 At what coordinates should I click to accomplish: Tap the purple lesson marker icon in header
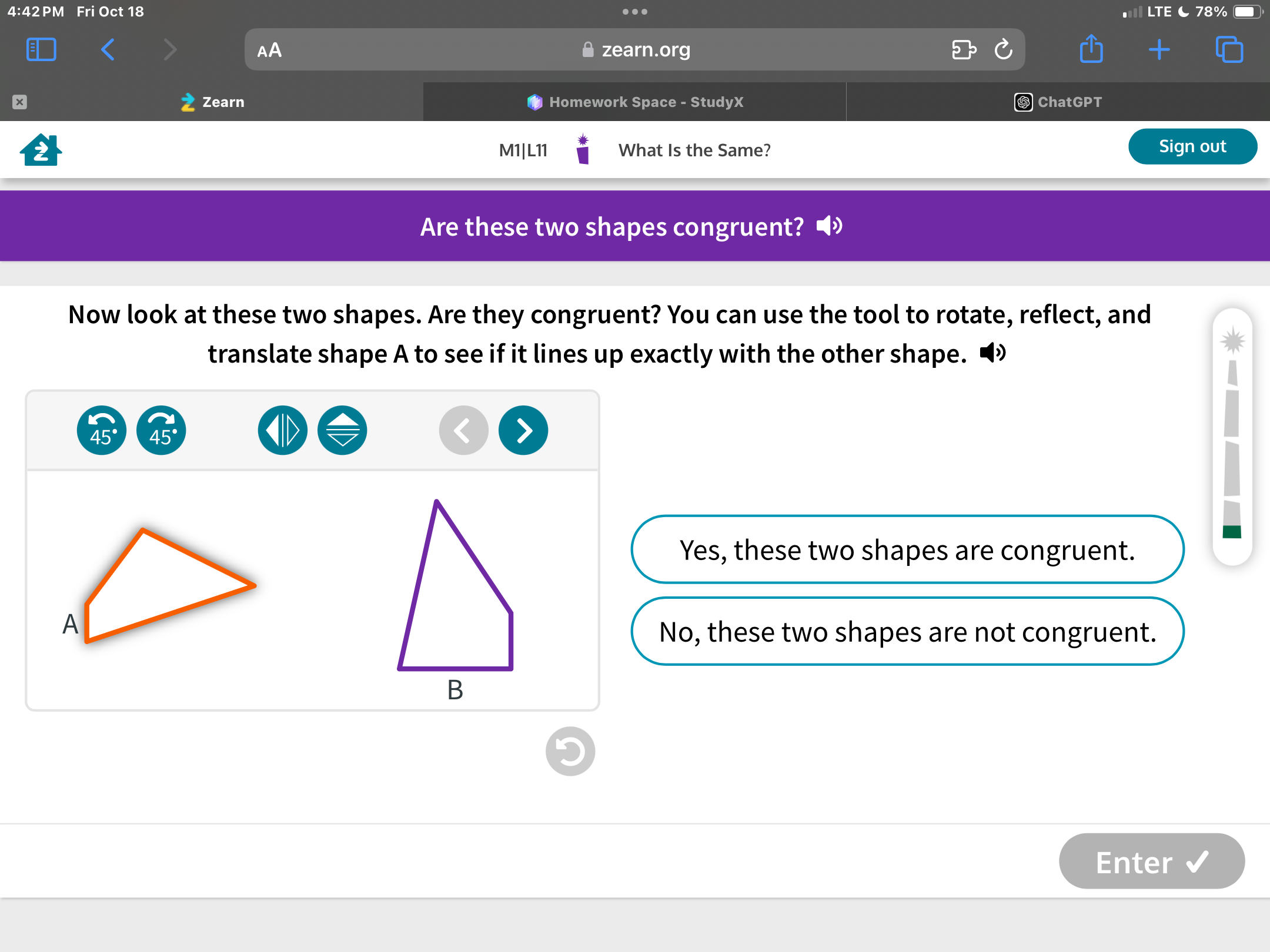(x=583, y=149)
